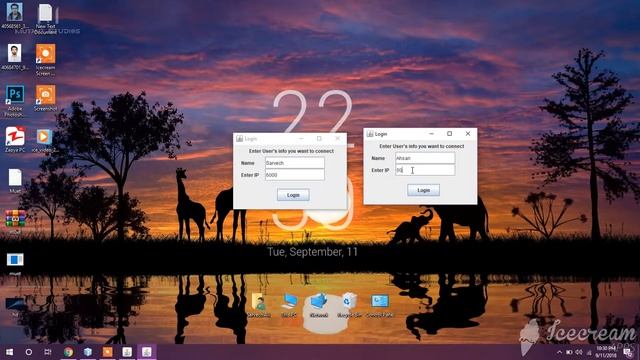
Task: Click the highlighted Java Login taskbar button
Action: point(147,352)
